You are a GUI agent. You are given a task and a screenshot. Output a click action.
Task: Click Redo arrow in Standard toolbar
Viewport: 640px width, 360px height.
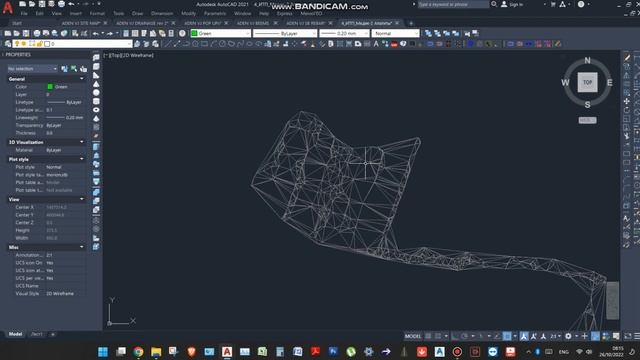pos(110,33)
